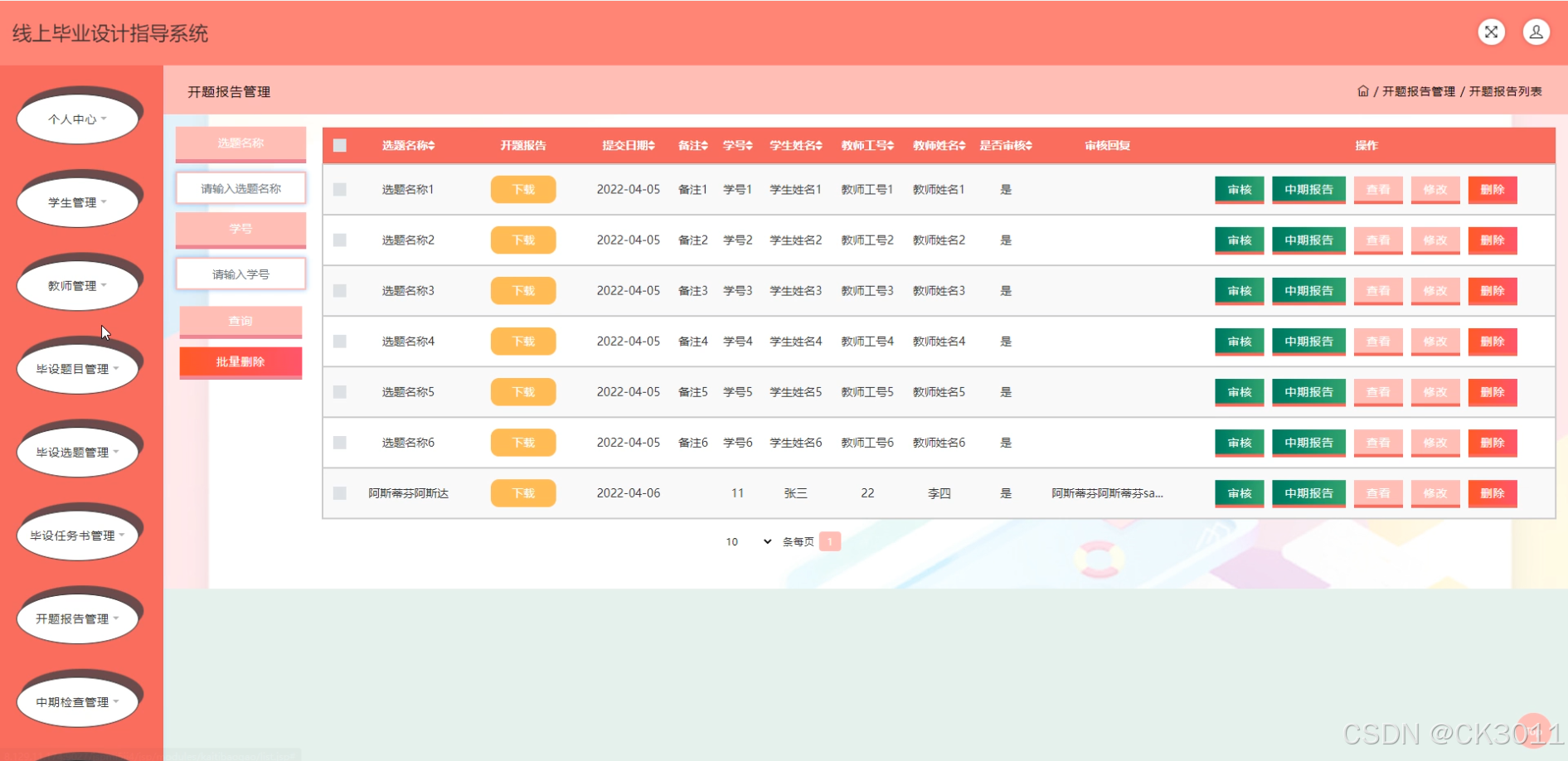
Task: Expand the 教师管理 sidebar menu
Action: (77, 286)
